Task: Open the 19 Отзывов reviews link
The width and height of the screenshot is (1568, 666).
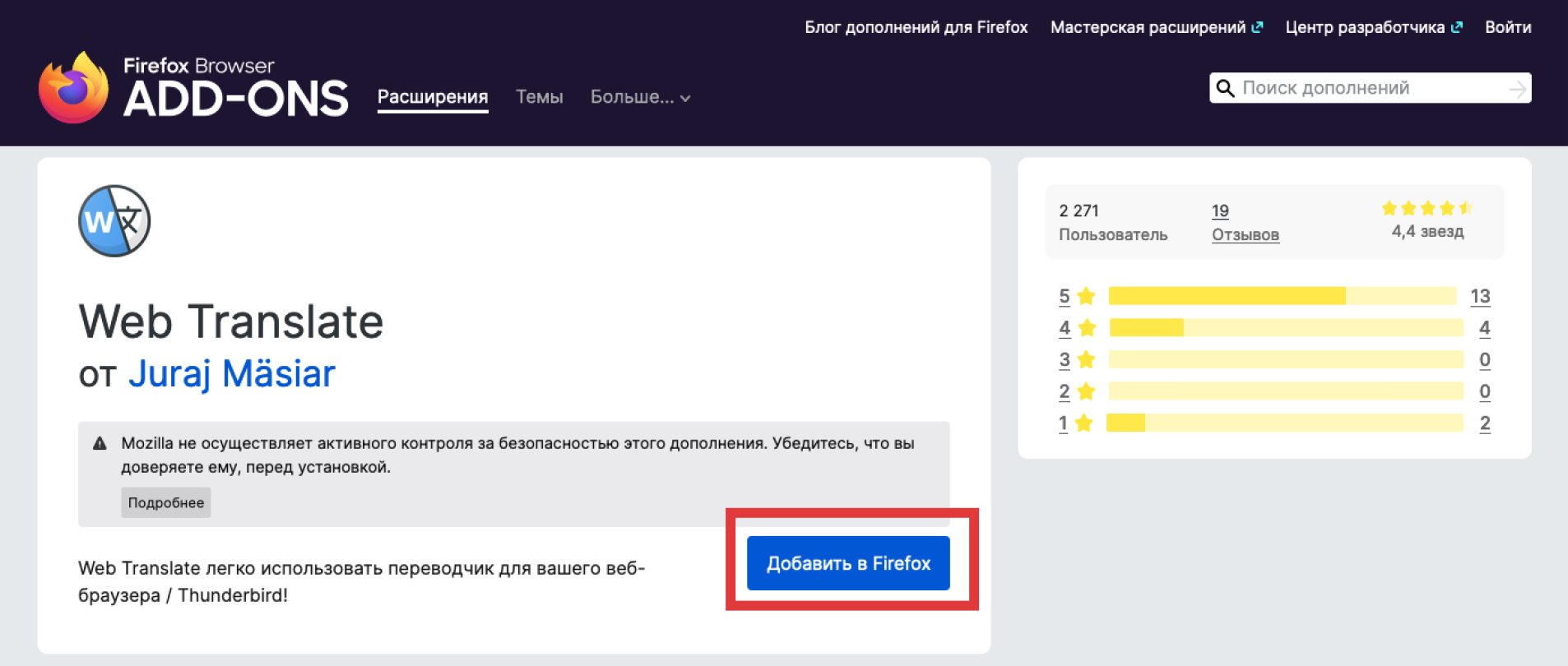Action: pos(1246,222)
